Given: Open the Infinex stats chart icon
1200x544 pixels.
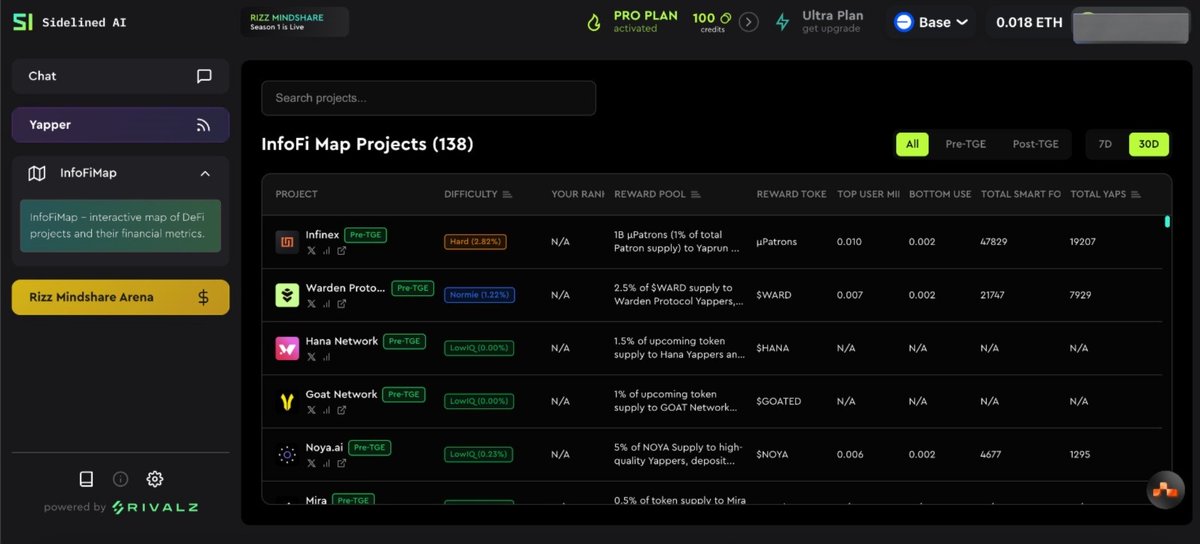Looking at the screenshot, I should point(326,250).
